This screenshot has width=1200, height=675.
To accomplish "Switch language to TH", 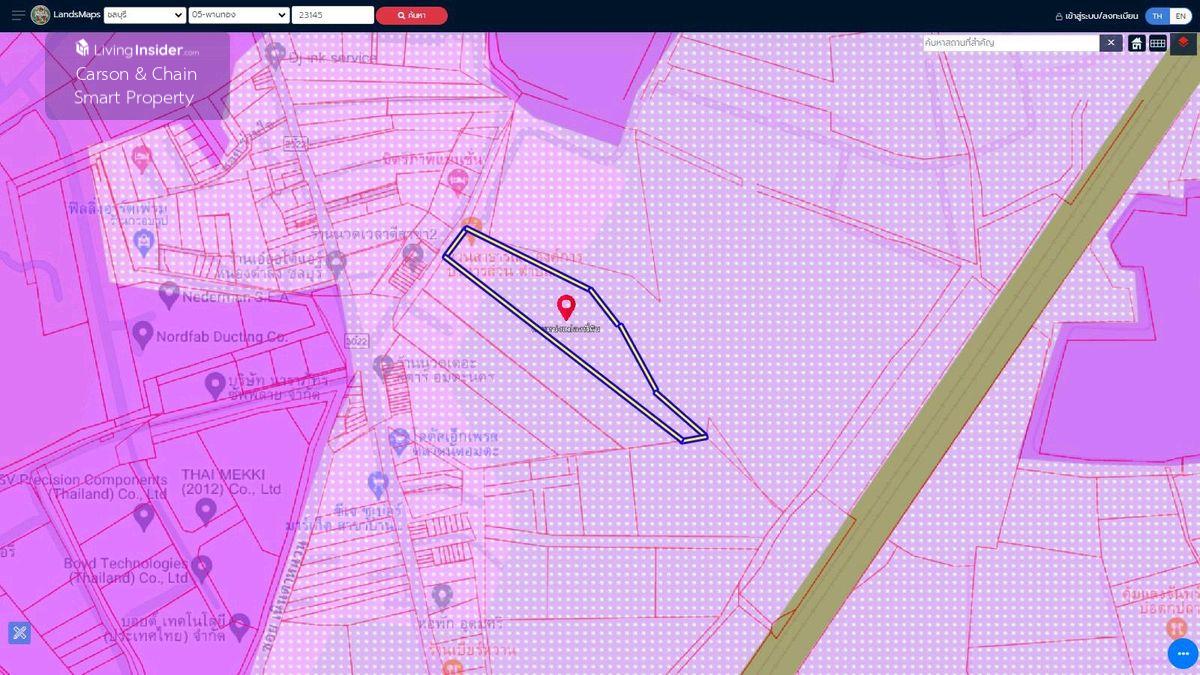I will pos(1157,16).
